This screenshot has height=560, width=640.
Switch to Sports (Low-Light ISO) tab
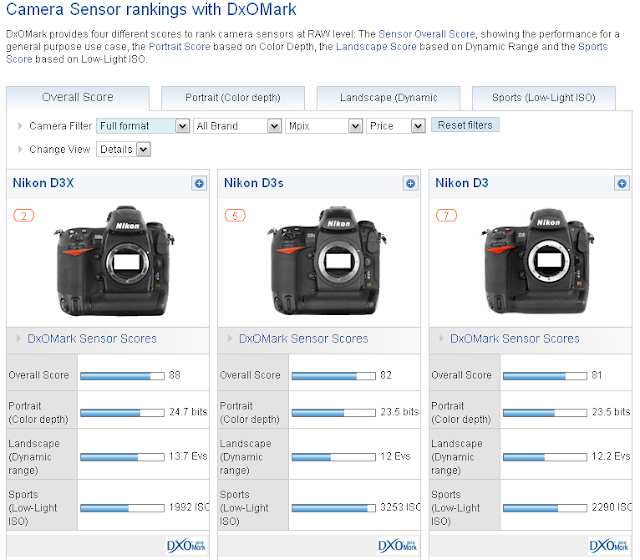544,98
